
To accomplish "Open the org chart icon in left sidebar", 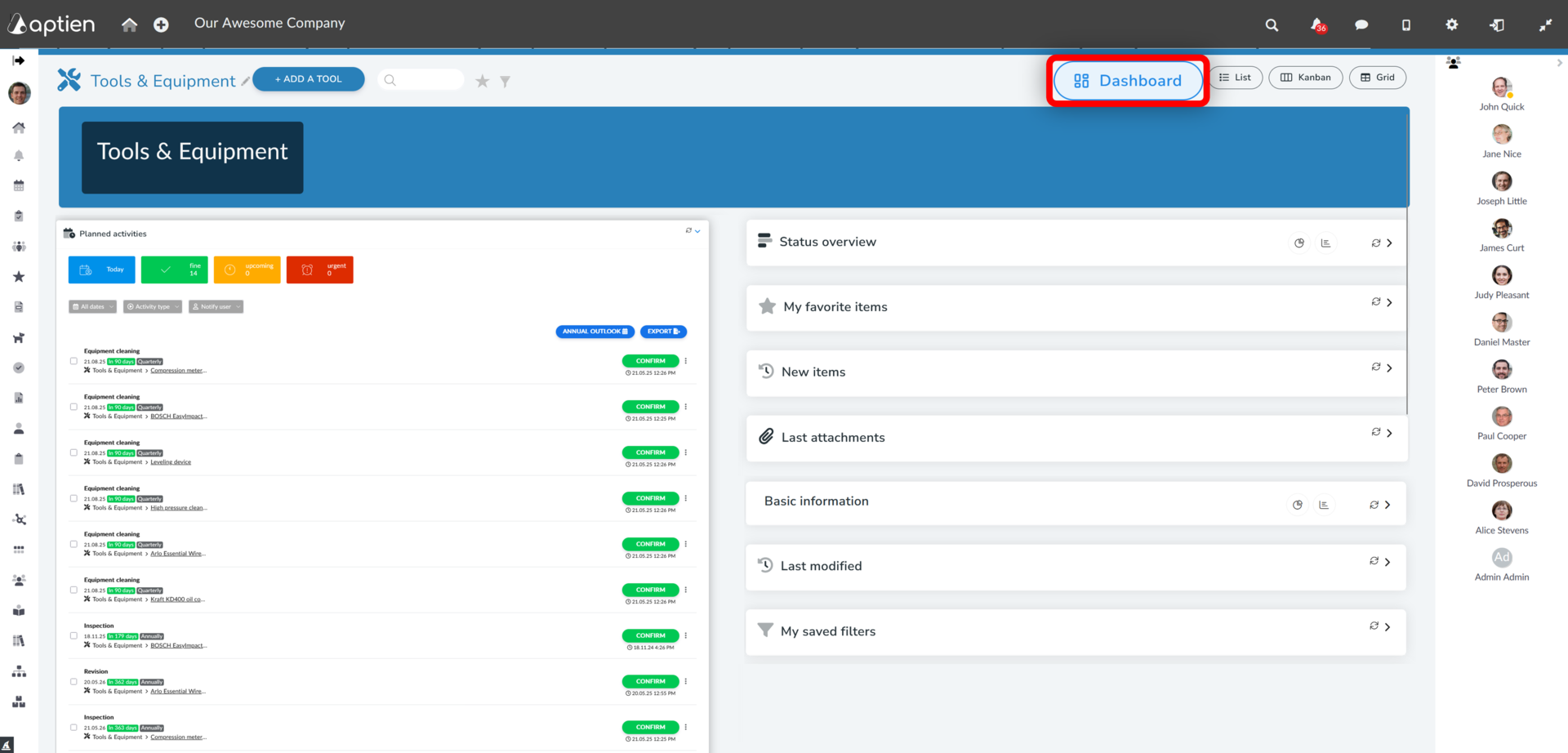I will pyautogui.click(x=19, y=671).
